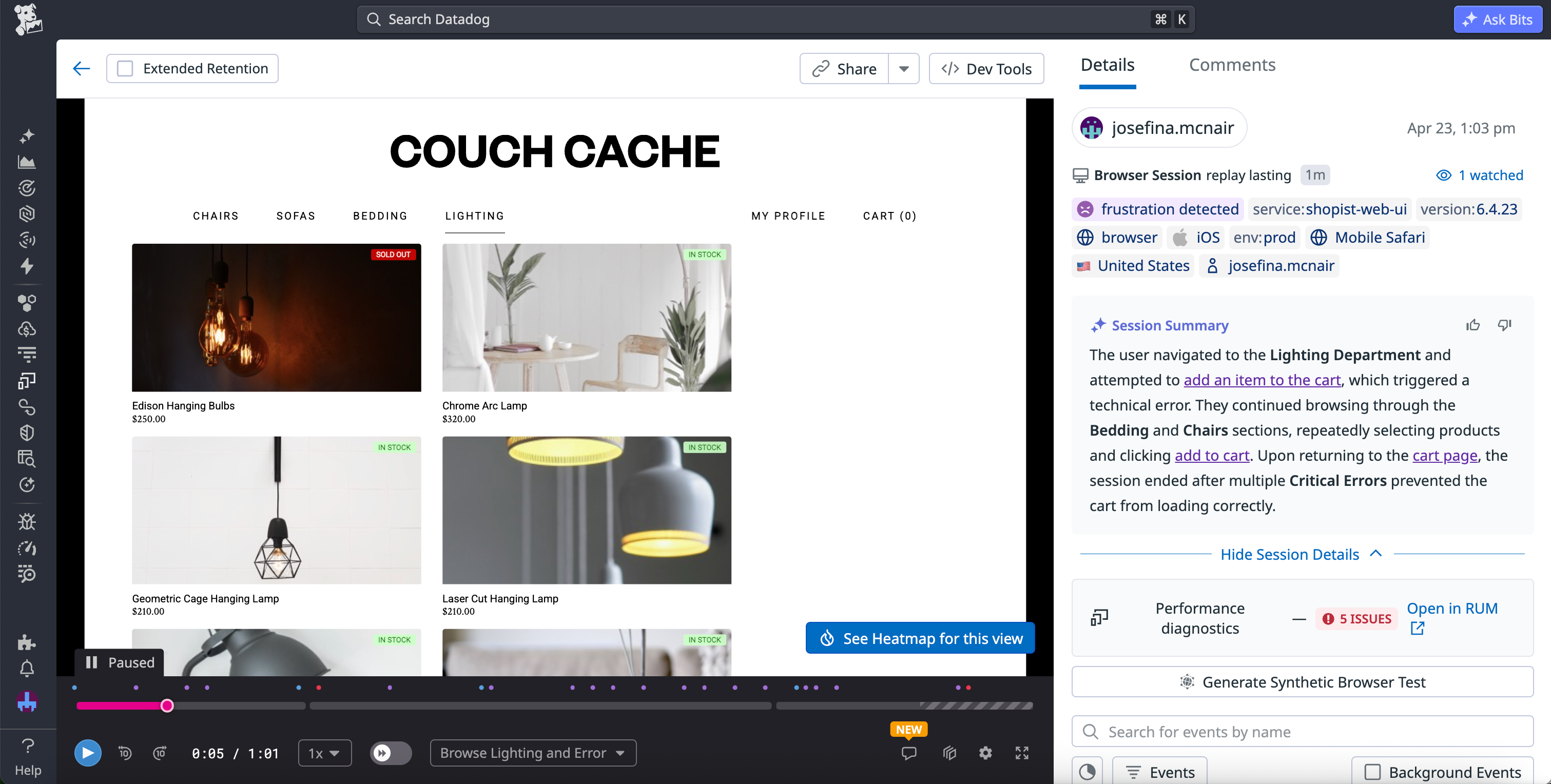This screenshot has height=784, width=1551.
Task: Click the frustration detected tag
Action: pyautogui.click(x=1157, y=209)
